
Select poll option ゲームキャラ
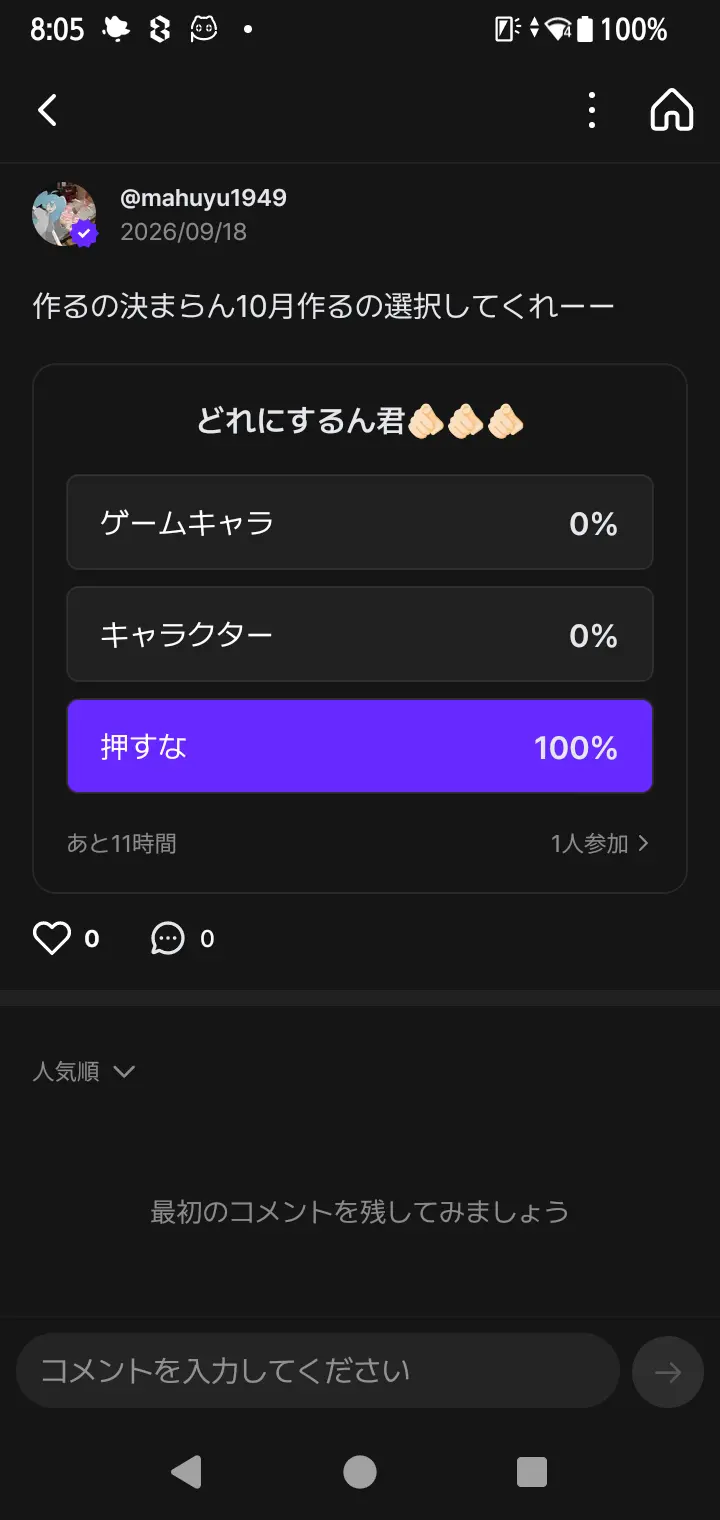click(360, 522)
